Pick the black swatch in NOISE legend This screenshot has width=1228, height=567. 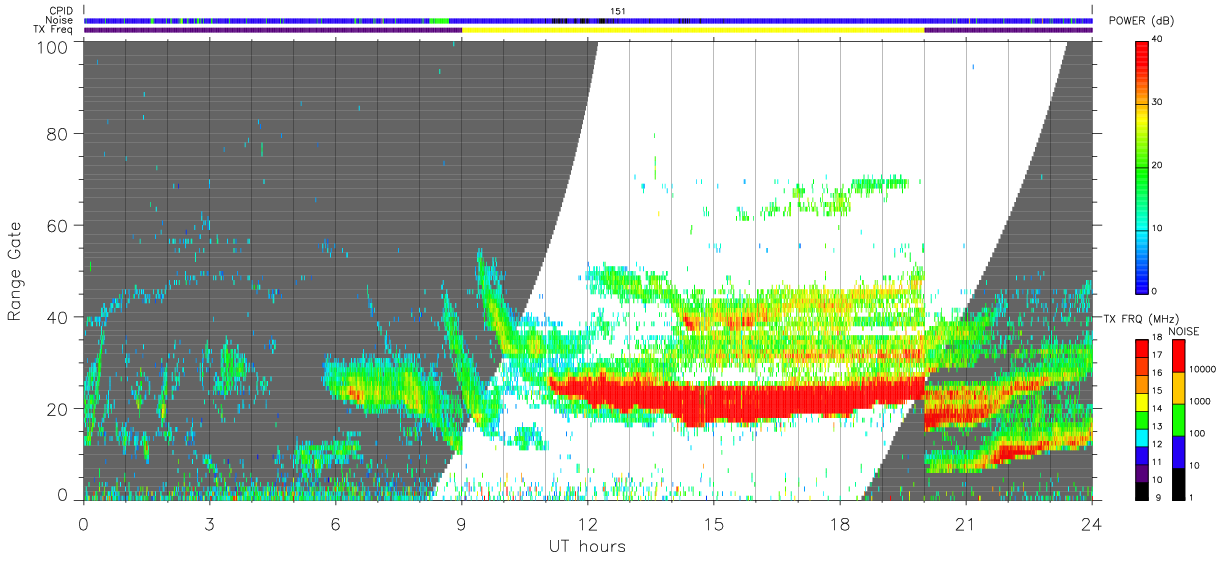click(1180, 483)
